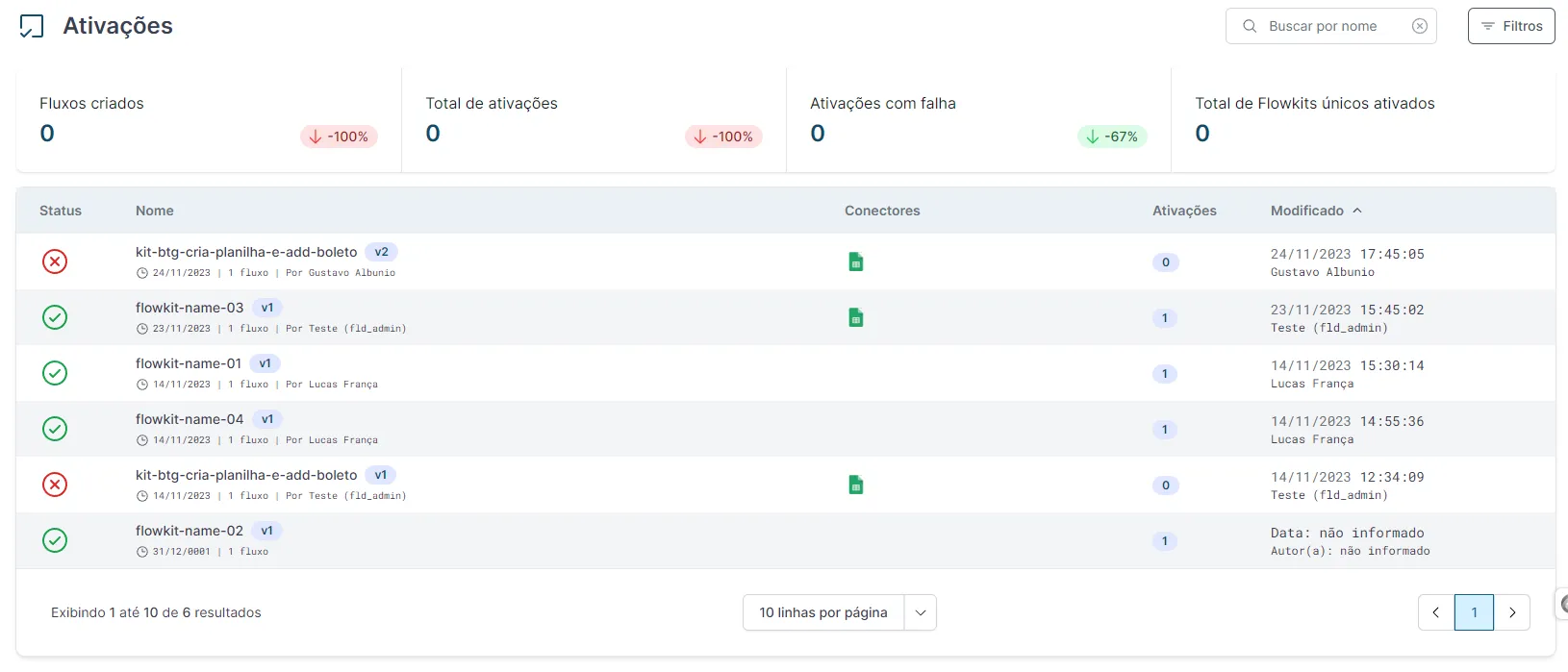Click the success status icon for flowkit-name-02
Image resolution: width=1568 pixels, height=672 pixels.
(55, 540)
